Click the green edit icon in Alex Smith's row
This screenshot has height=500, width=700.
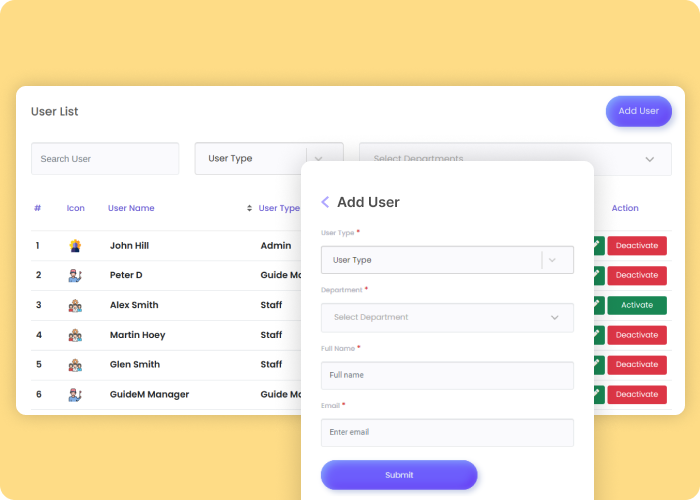tap(598, 305)
